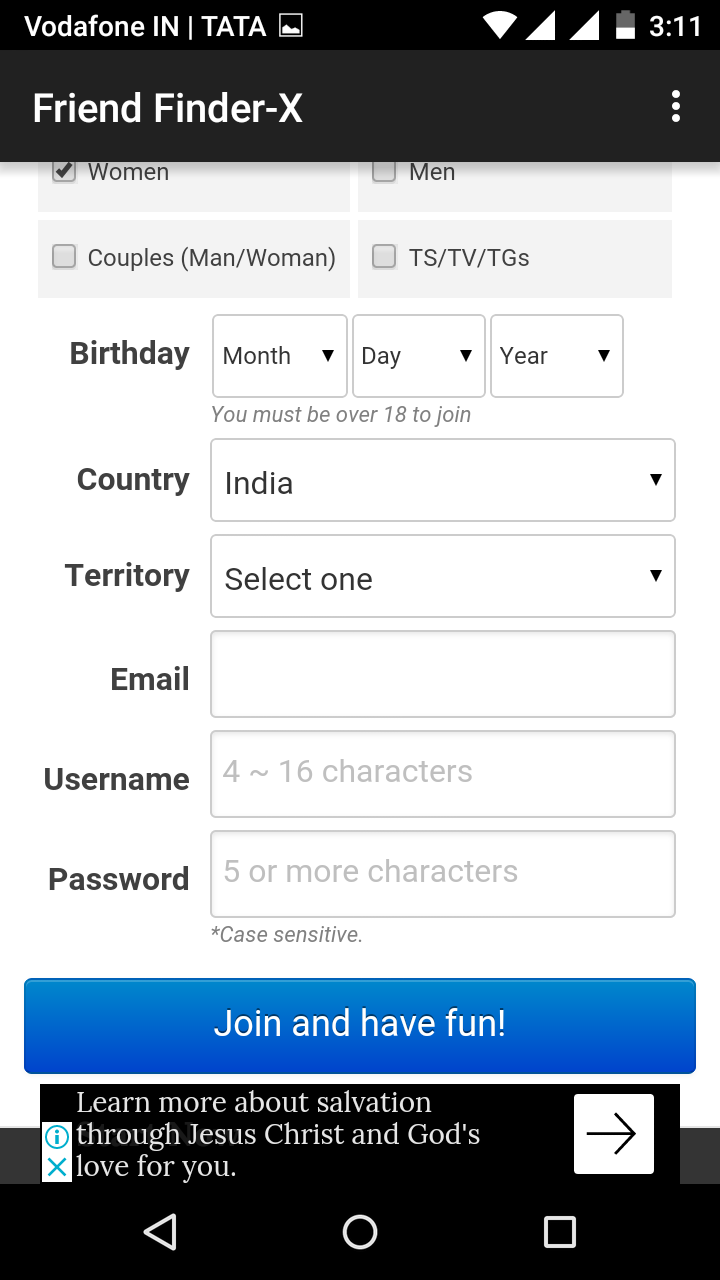The image size is (720, 1280).
Task: Uncheck the Women checkbox
Action: pos(64,172)
